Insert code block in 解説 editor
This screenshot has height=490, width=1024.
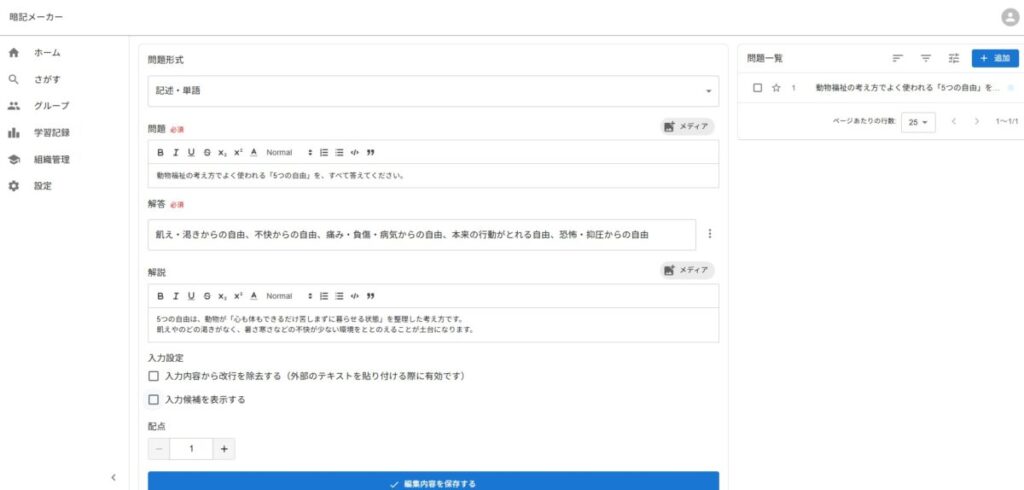tap(355, 296)
